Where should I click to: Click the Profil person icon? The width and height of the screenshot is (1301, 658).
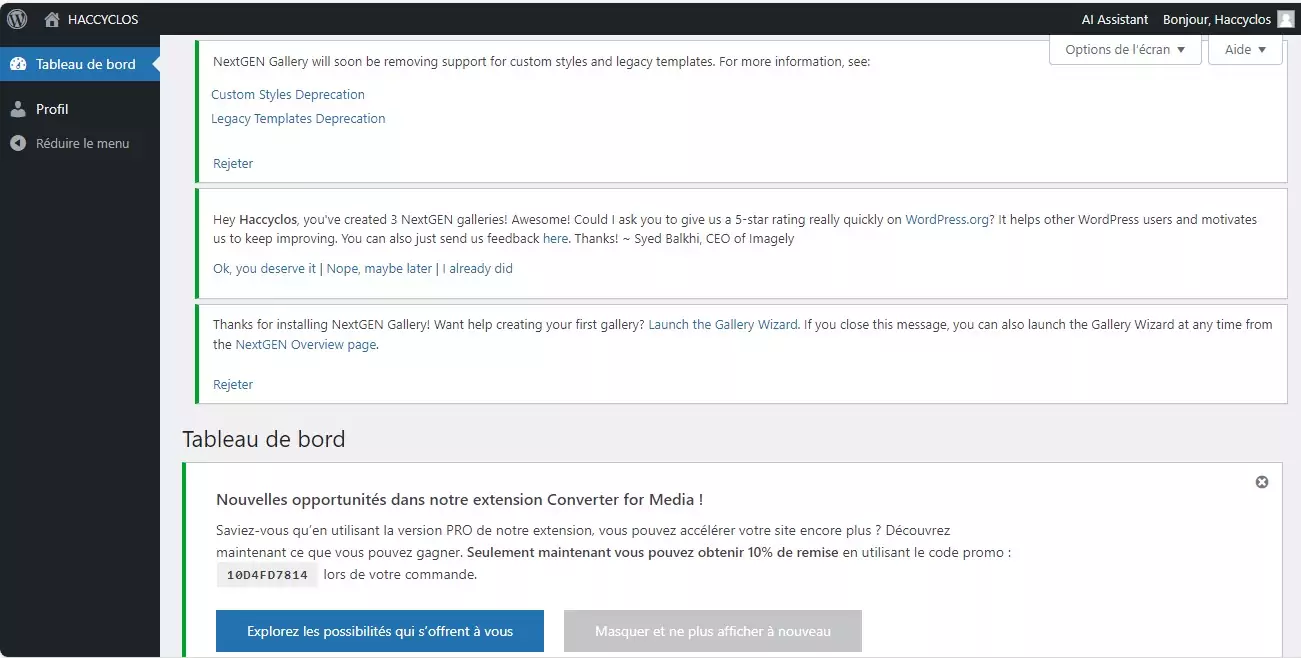point(18,109)
